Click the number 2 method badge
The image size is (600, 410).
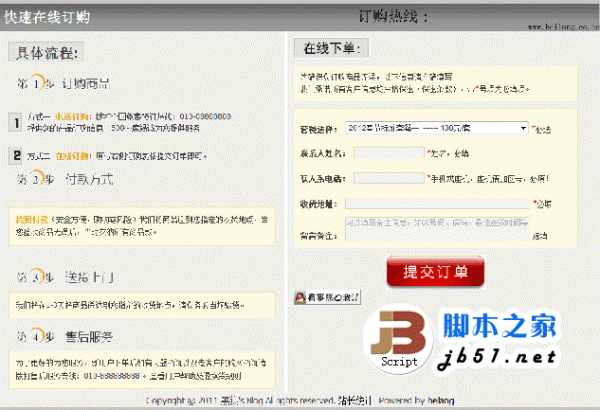pos(15,155)
